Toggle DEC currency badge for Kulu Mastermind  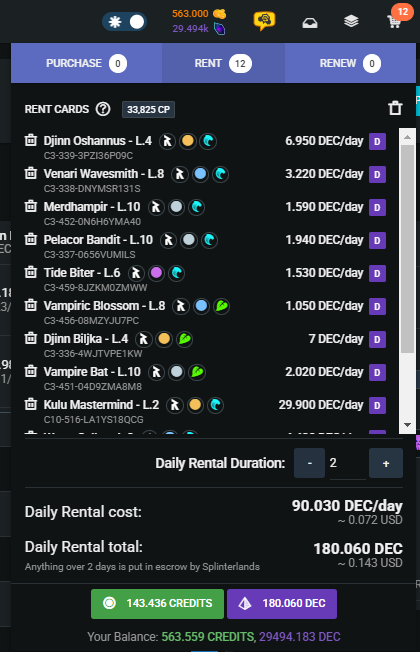click(x=377, y=405)
